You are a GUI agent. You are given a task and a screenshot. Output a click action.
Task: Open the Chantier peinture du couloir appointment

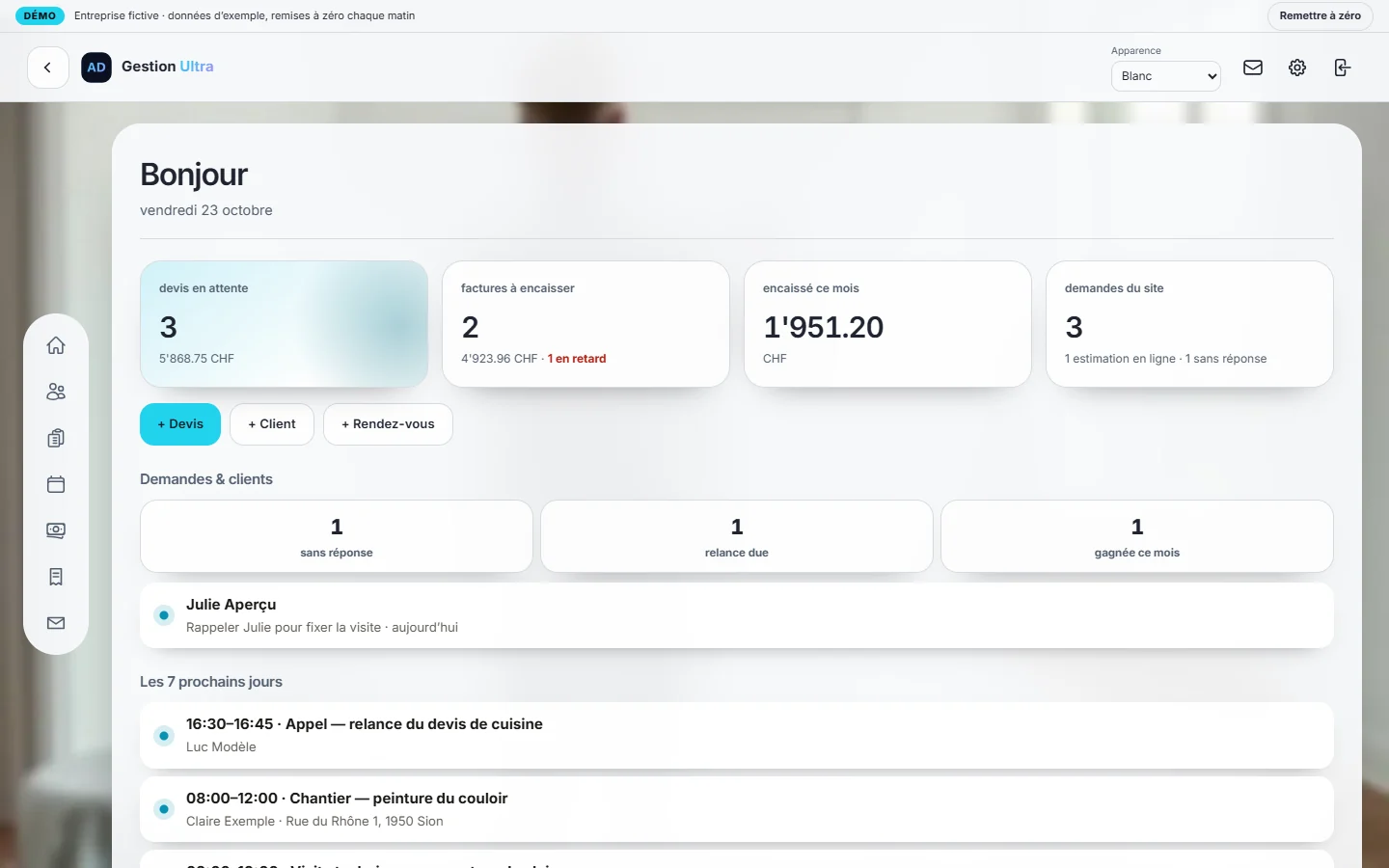click(x=737, y=809)
